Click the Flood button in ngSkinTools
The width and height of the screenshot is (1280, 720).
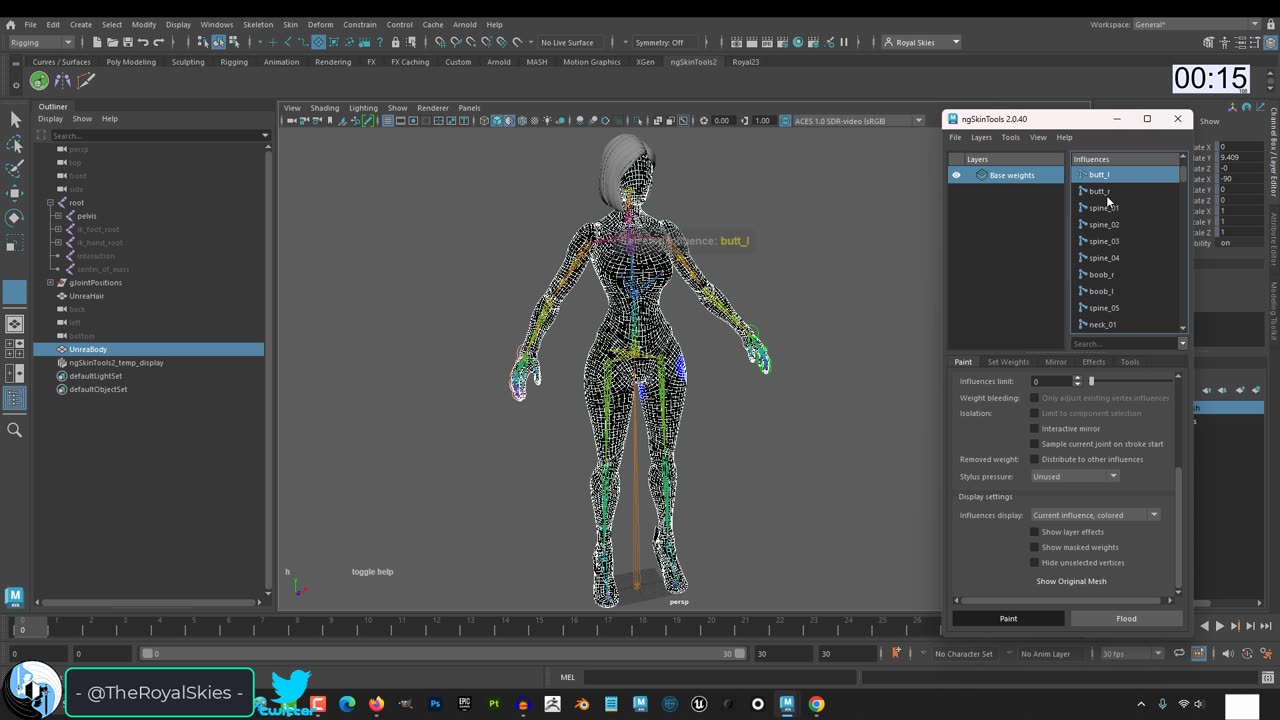pos(1126,619)
